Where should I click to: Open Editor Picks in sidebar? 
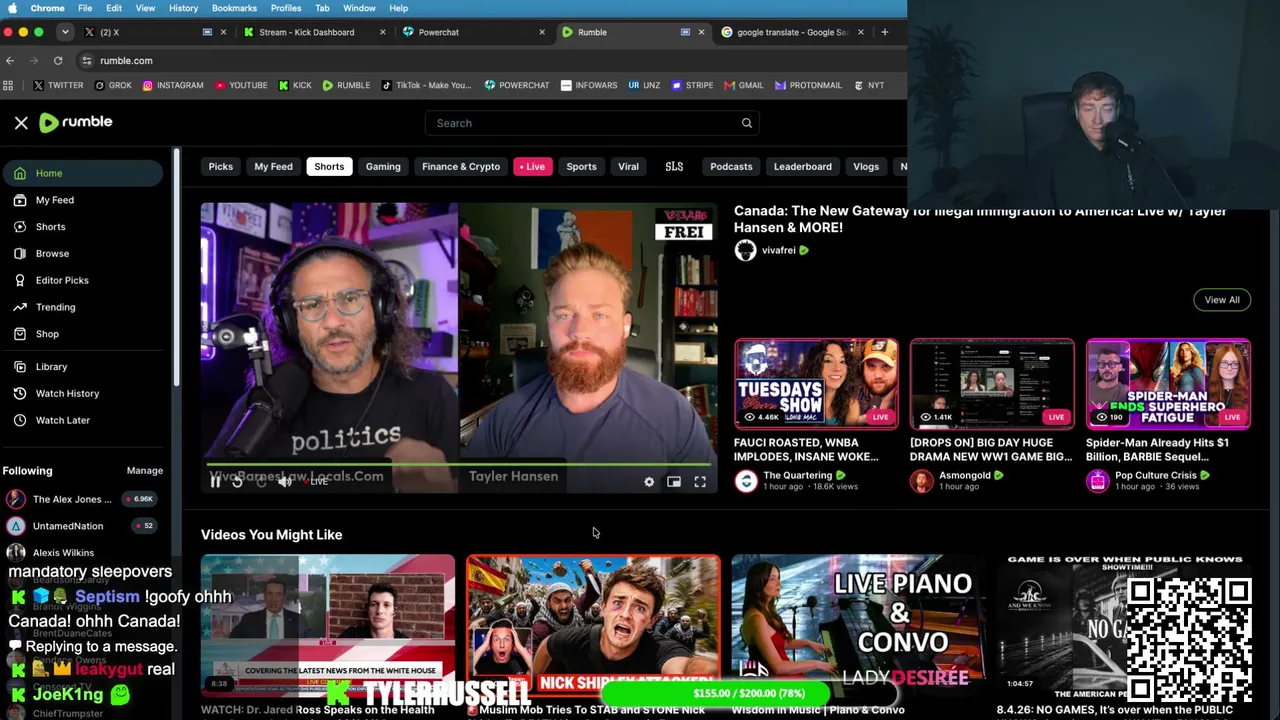coord(82,280)
